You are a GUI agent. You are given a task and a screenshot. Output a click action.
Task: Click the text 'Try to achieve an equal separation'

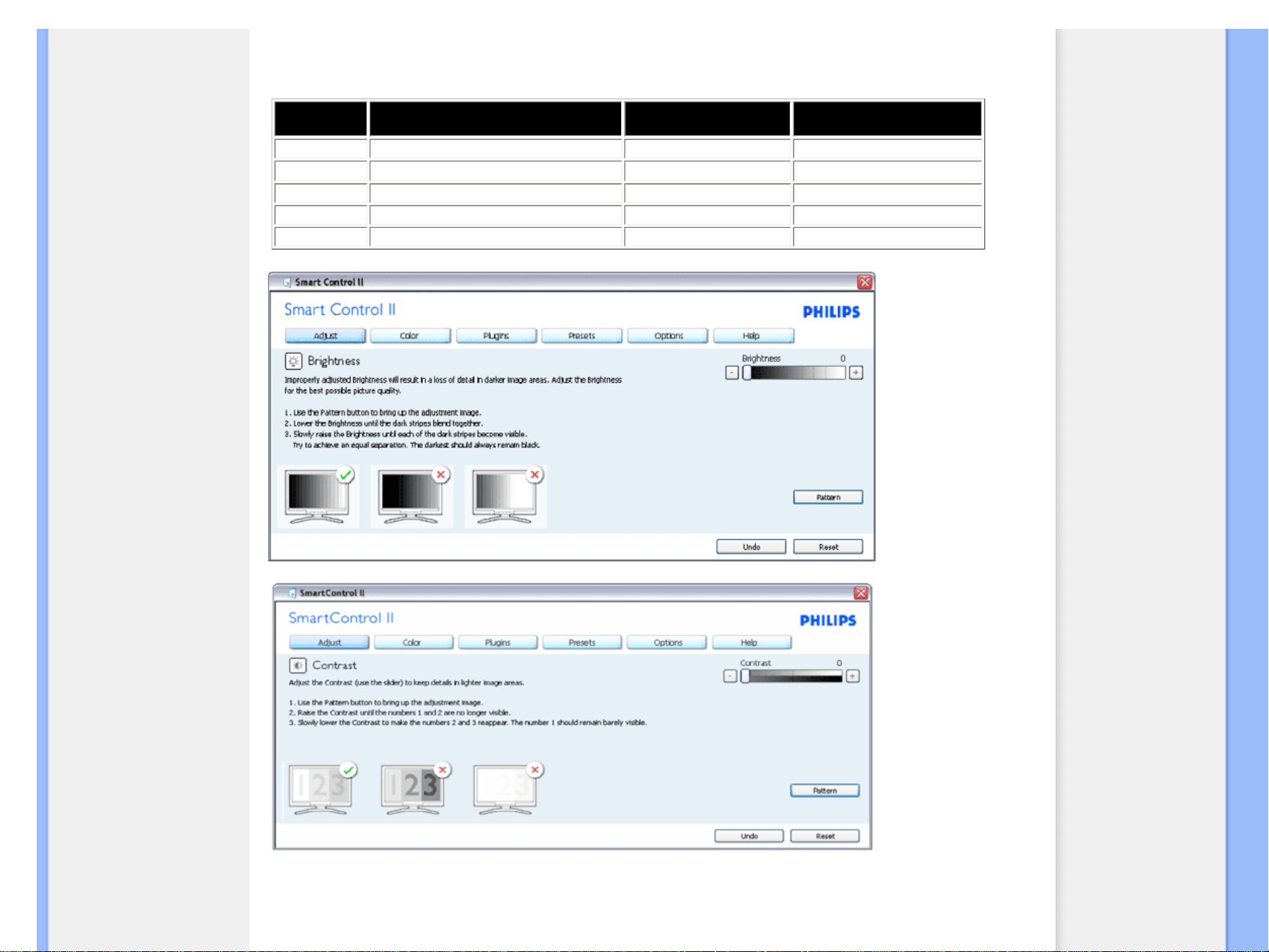point(349,445)
